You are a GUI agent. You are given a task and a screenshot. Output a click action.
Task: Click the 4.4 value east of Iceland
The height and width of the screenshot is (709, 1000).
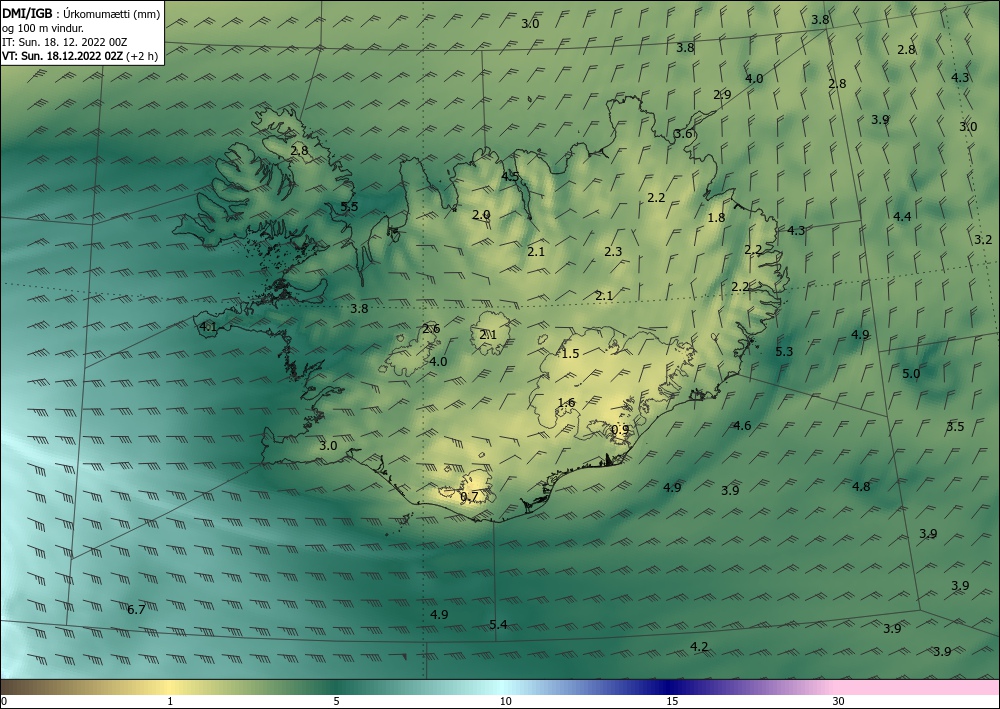tap(902, 217)
